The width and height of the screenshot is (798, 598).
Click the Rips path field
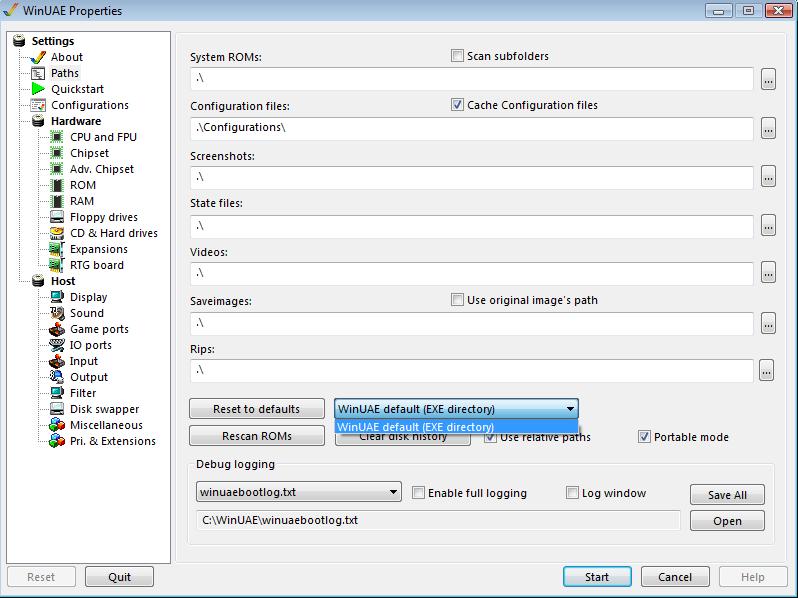click(472, 371)
